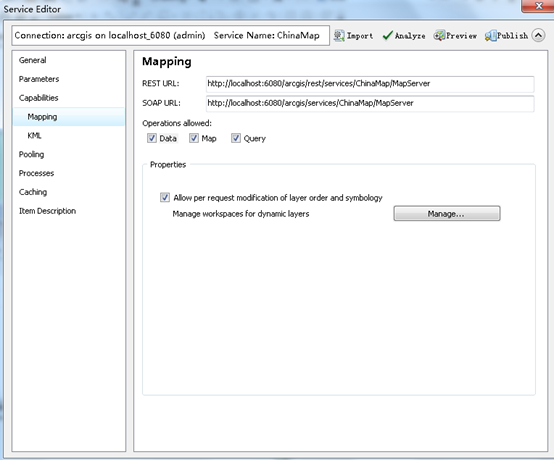Viewport: 554px width, 460px height.
Task: Toggle the Query operation checkbox
Action: point(236,138)
